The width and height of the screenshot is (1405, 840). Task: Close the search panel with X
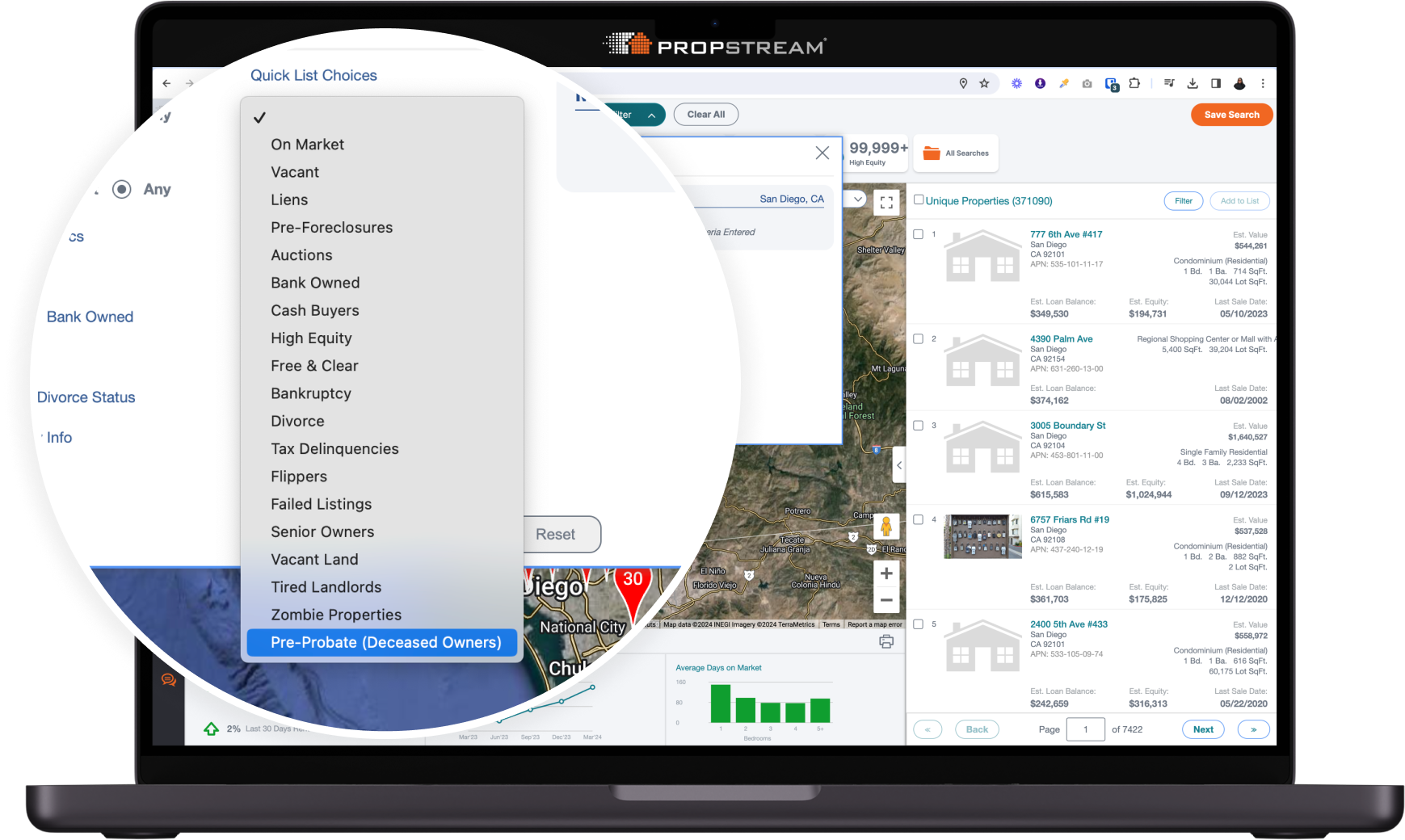822,153
